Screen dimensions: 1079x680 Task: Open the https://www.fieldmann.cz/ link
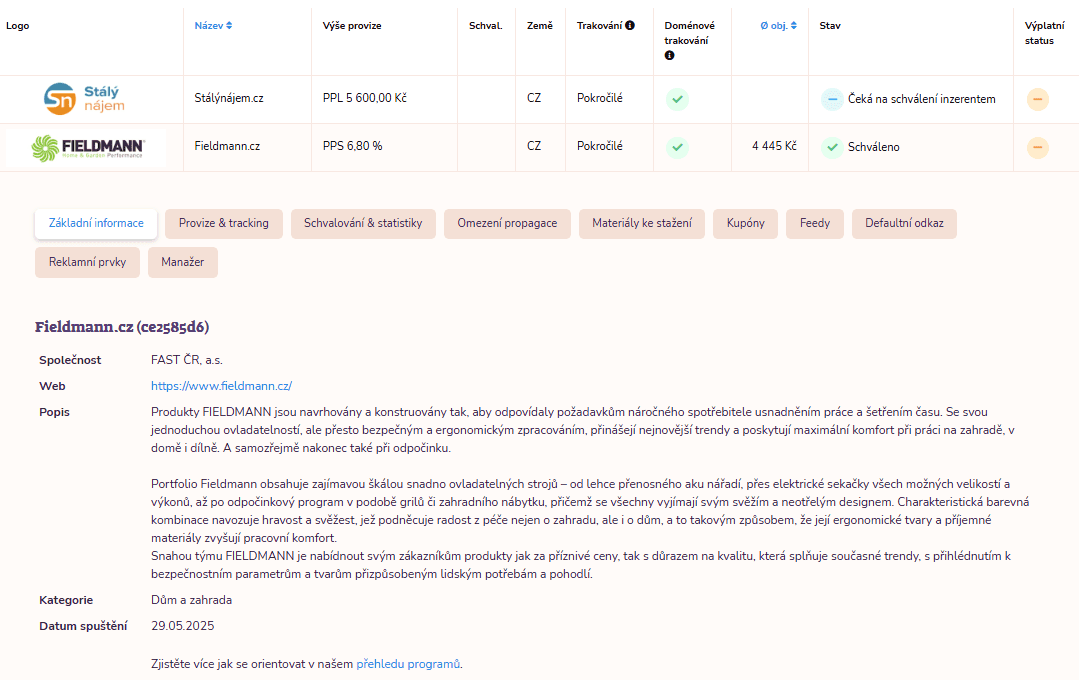222,386
